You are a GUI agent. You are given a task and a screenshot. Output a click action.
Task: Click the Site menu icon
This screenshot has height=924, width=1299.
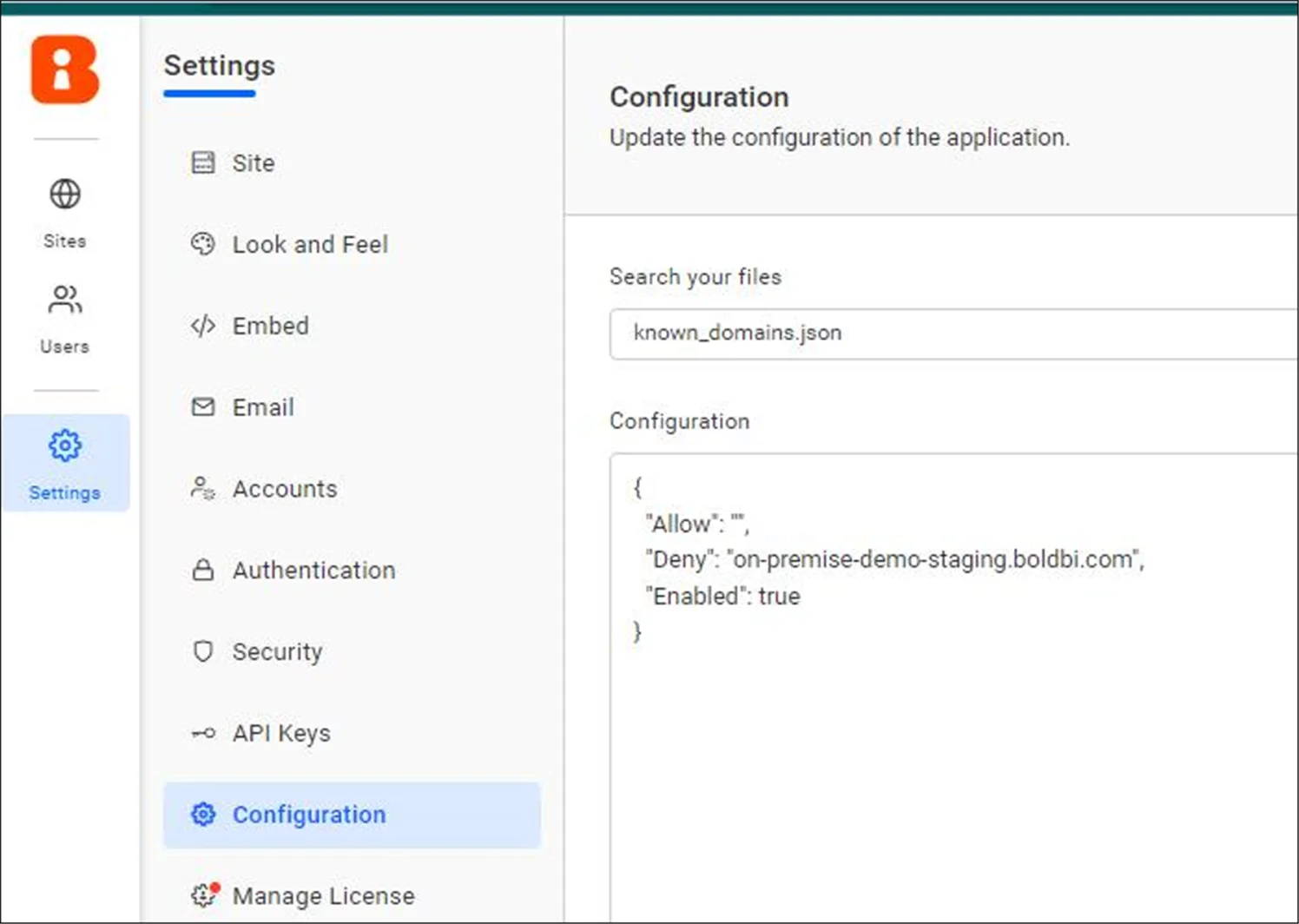(x=203, y=162)
